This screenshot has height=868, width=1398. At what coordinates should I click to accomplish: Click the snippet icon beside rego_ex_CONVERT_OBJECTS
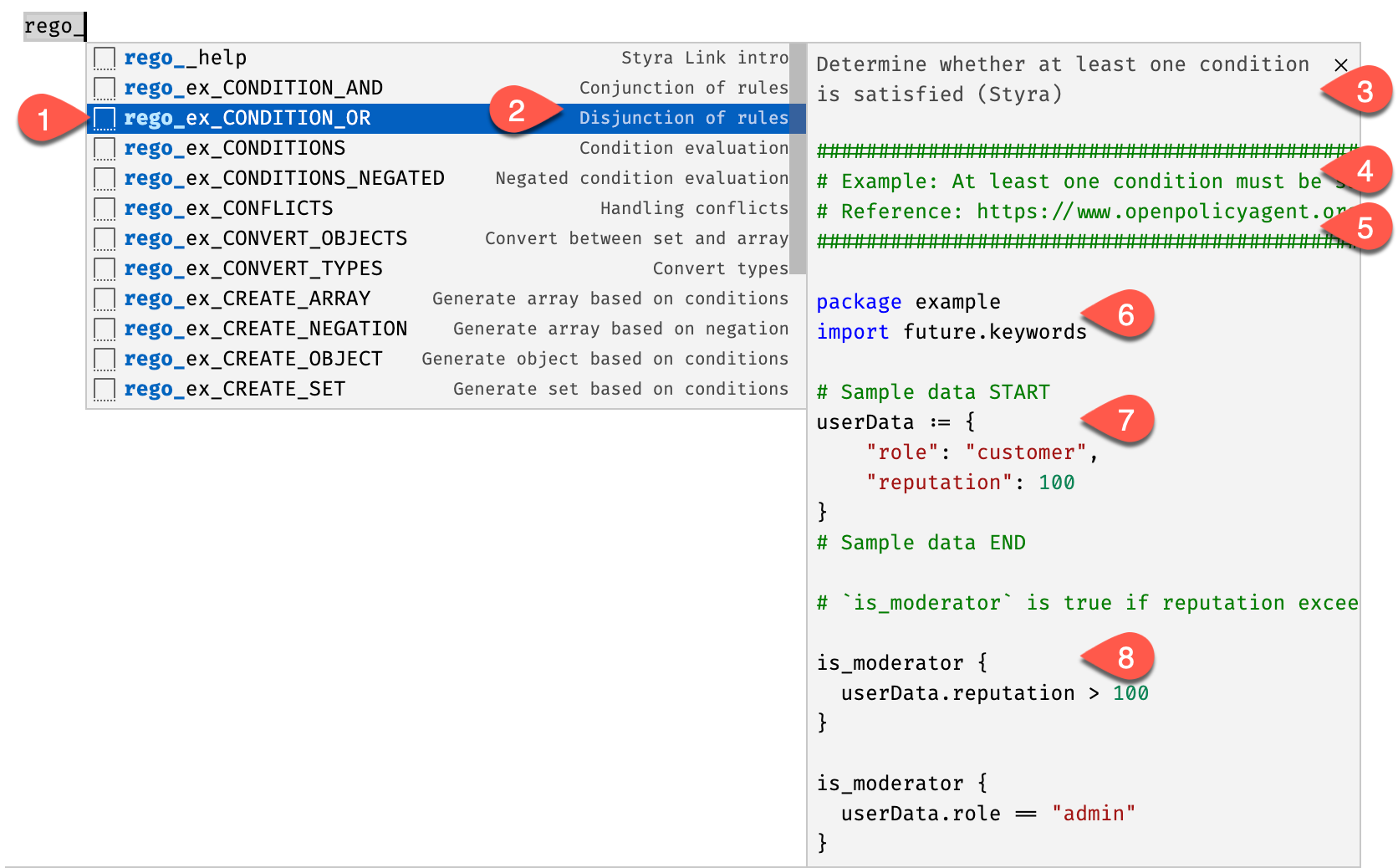pyautogui.click(x=105, y=238)
